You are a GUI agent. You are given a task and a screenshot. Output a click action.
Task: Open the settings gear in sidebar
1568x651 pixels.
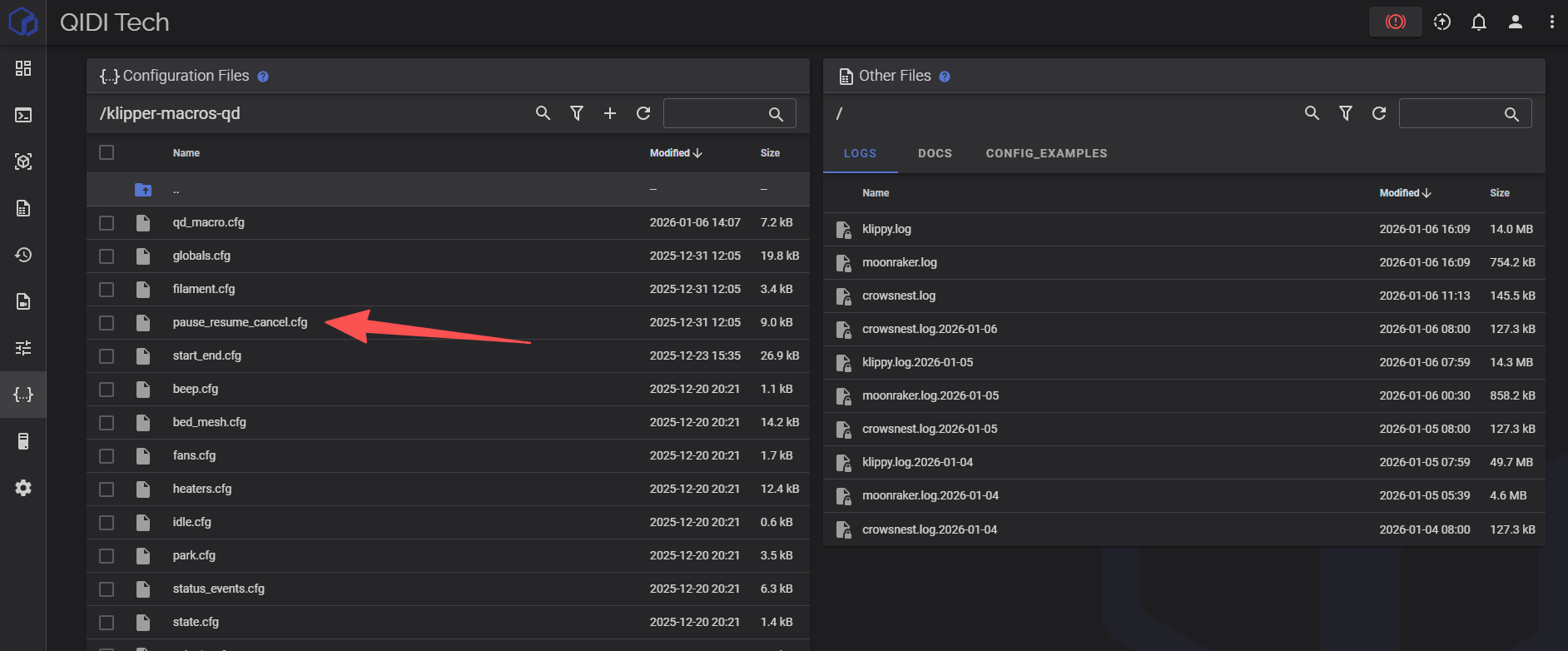tap(23, 488)
